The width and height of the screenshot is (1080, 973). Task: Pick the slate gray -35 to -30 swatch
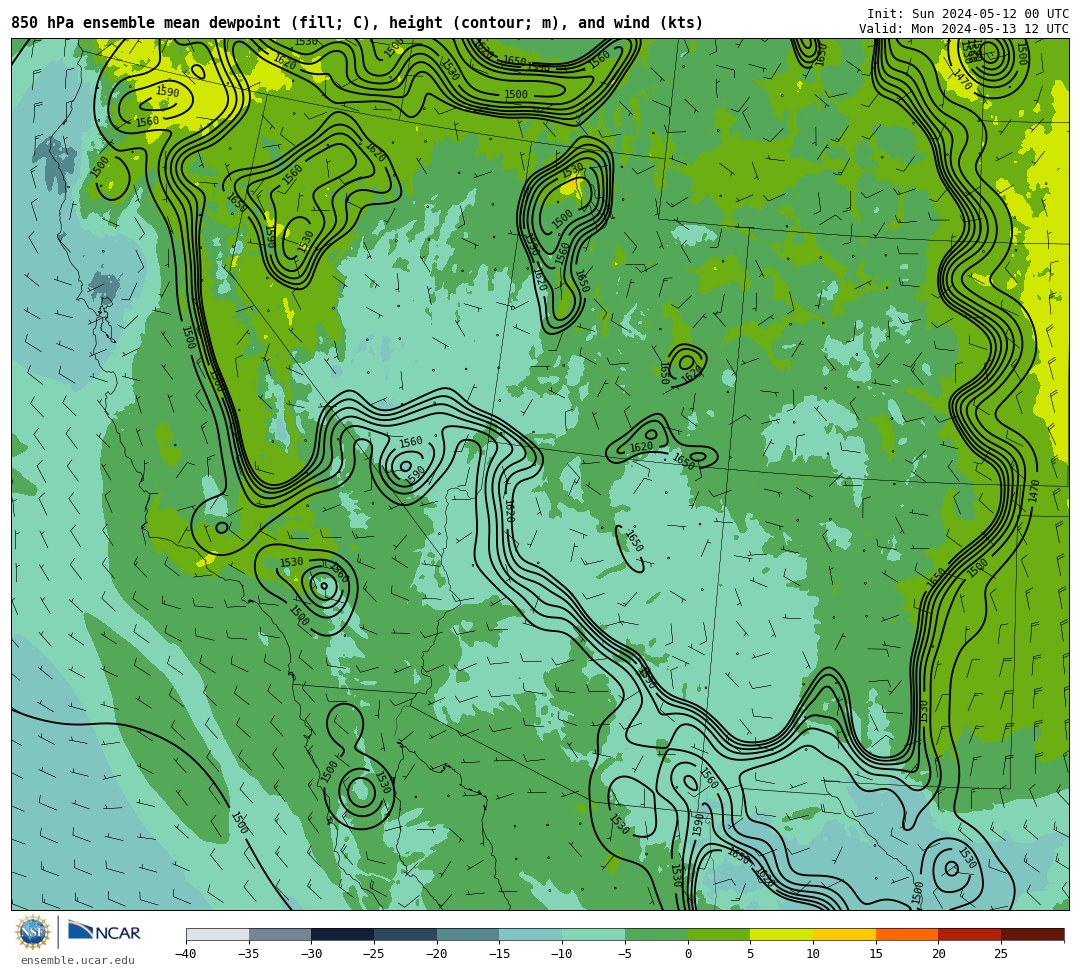tap(280, 934)
